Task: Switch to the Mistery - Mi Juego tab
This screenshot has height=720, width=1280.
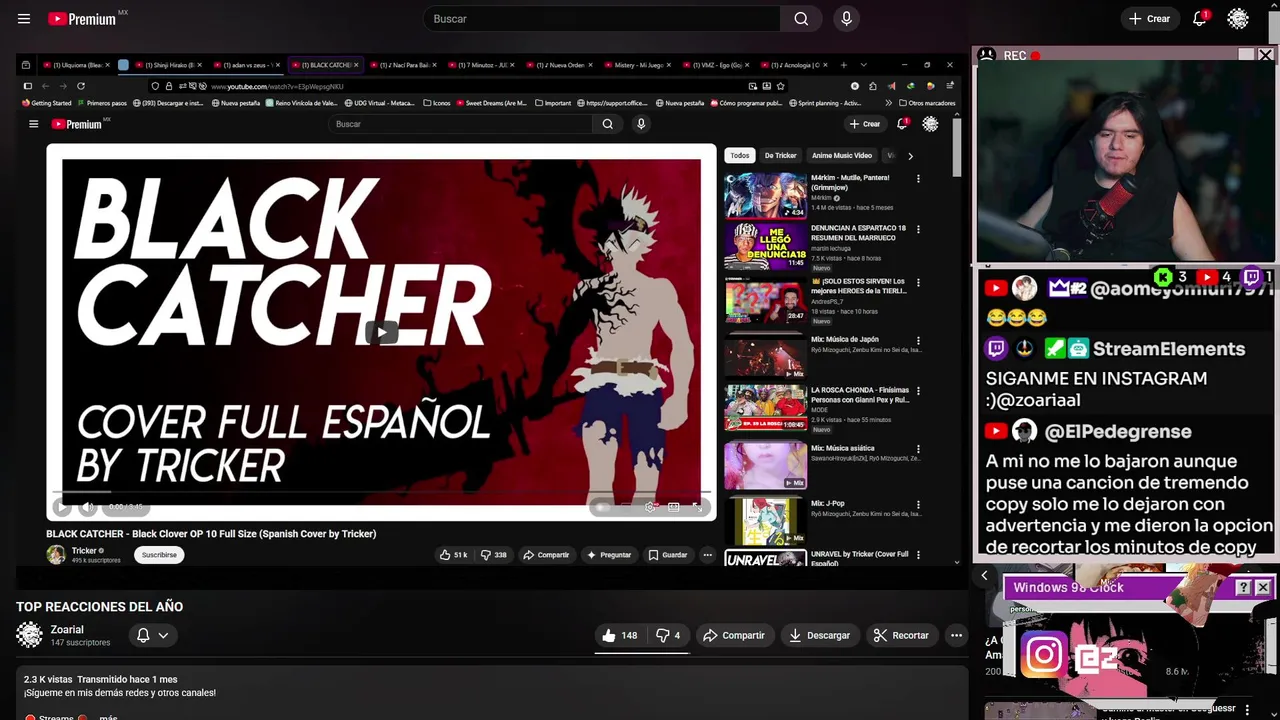Action: point(640,65)
